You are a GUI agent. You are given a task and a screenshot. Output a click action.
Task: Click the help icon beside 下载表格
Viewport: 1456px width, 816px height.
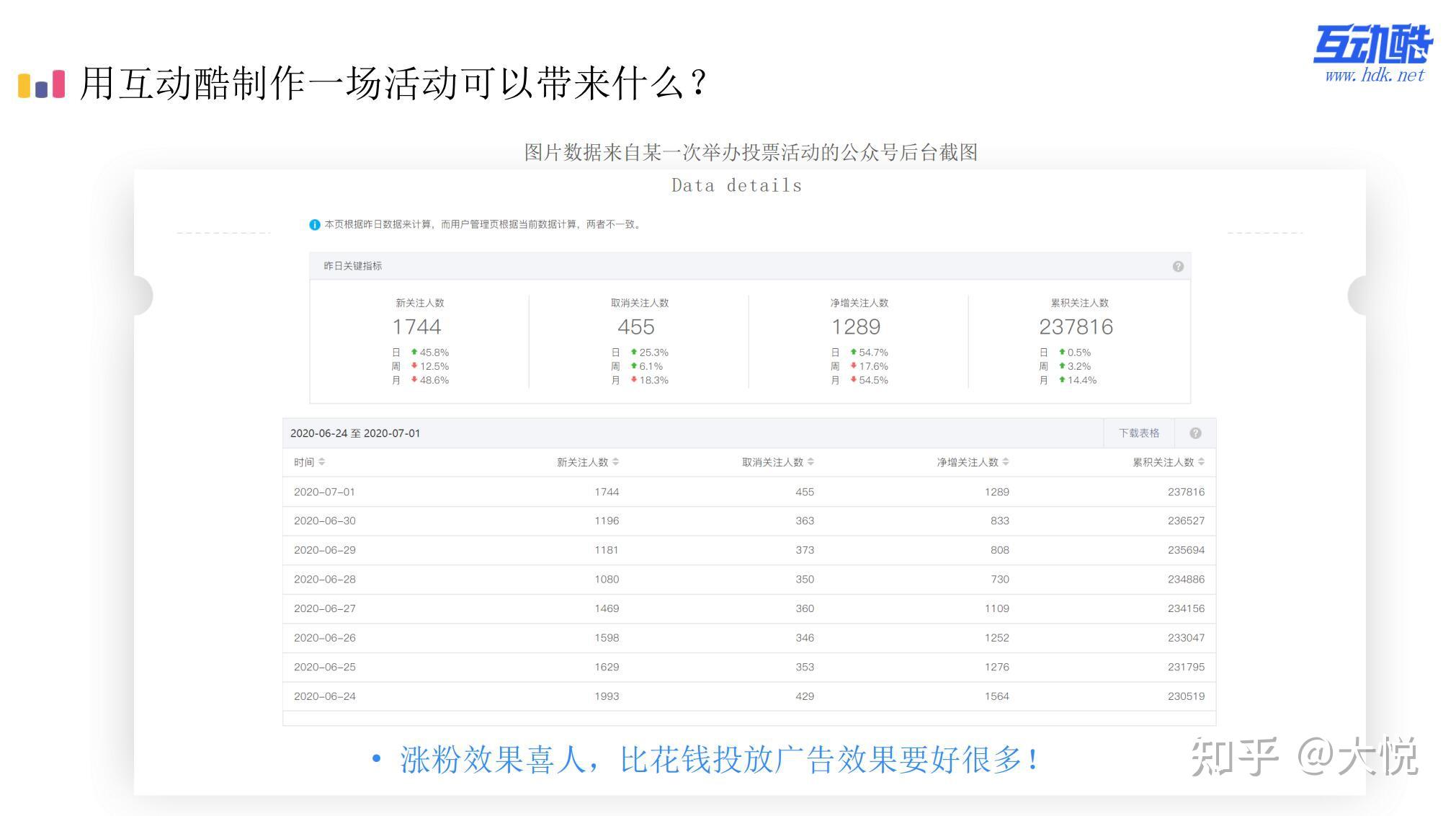tap(1194, 433)
